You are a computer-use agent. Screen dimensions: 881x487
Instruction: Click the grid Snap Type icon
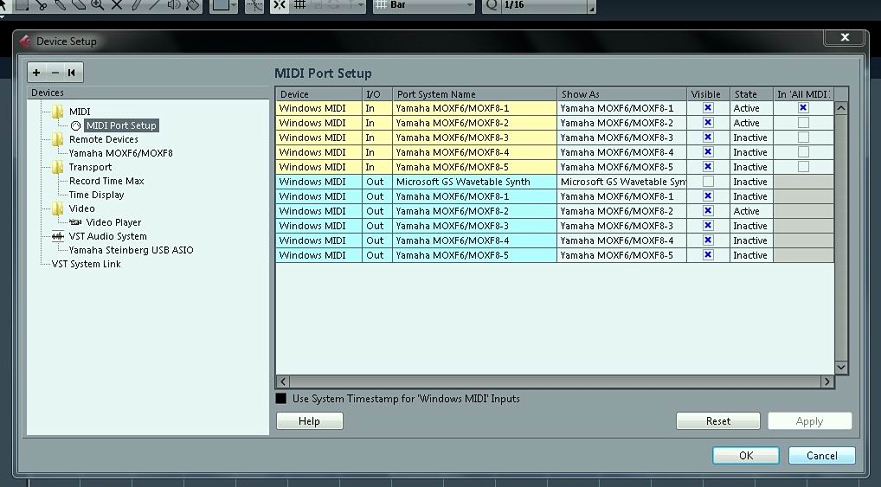click(x=300, y=5)
